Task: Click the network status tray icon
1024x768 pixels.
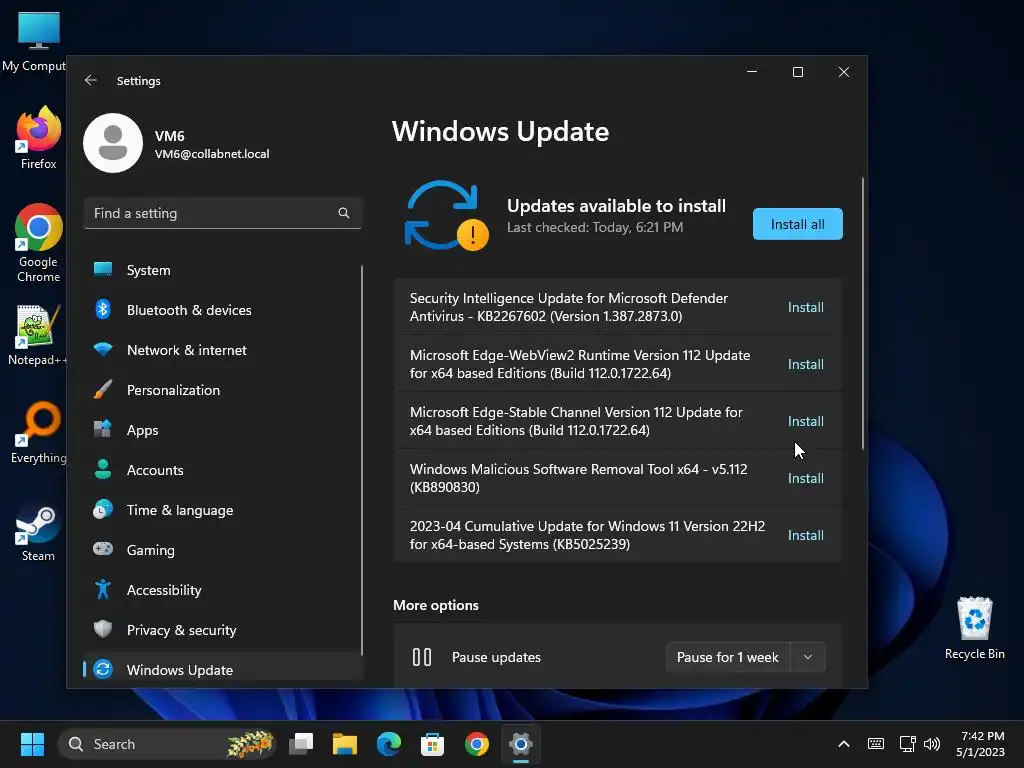Action: click(x=907, y=744)
